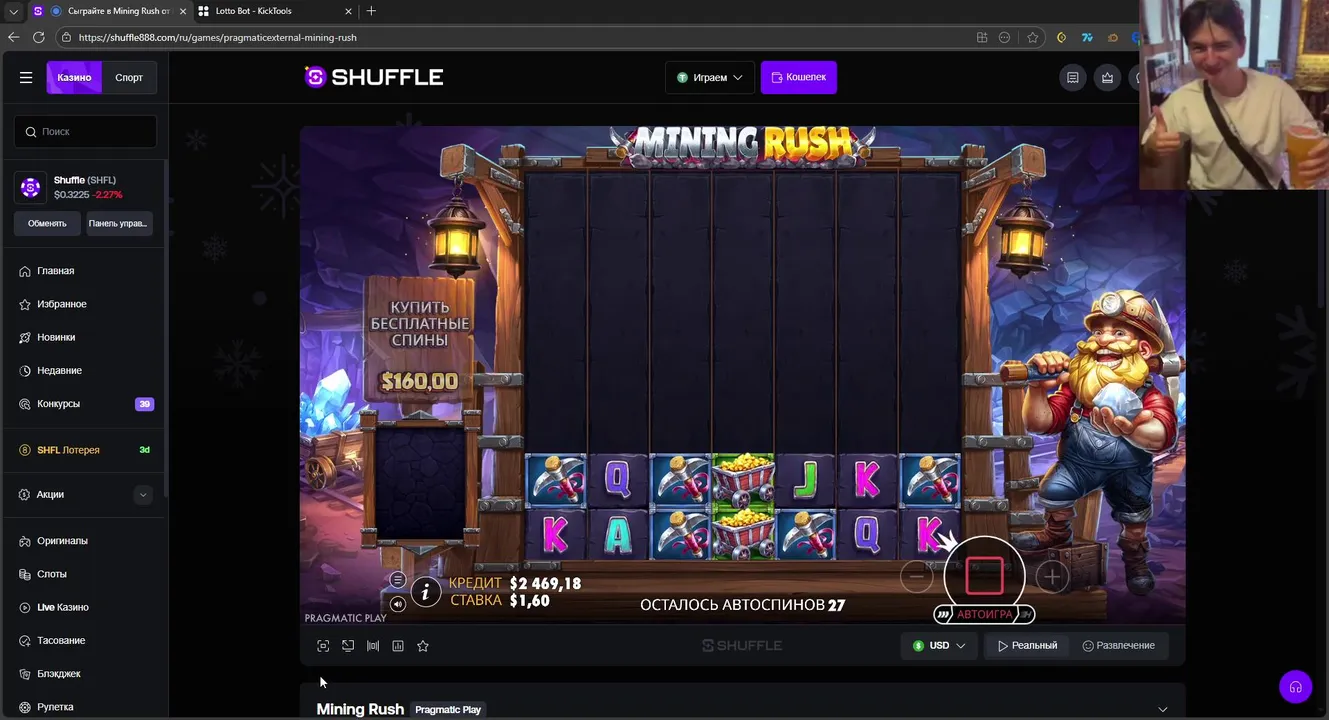
Task: Click the SHUFFLE logo in header
Action: coord(374,77)
